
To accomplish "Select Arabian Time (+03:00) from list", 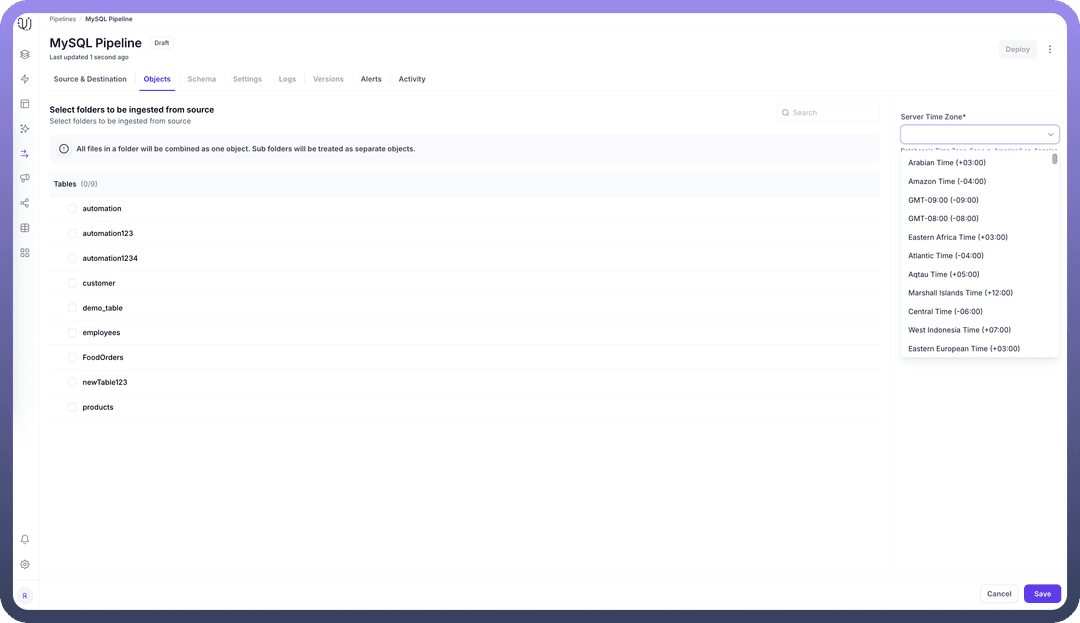I will coord(946,163).
